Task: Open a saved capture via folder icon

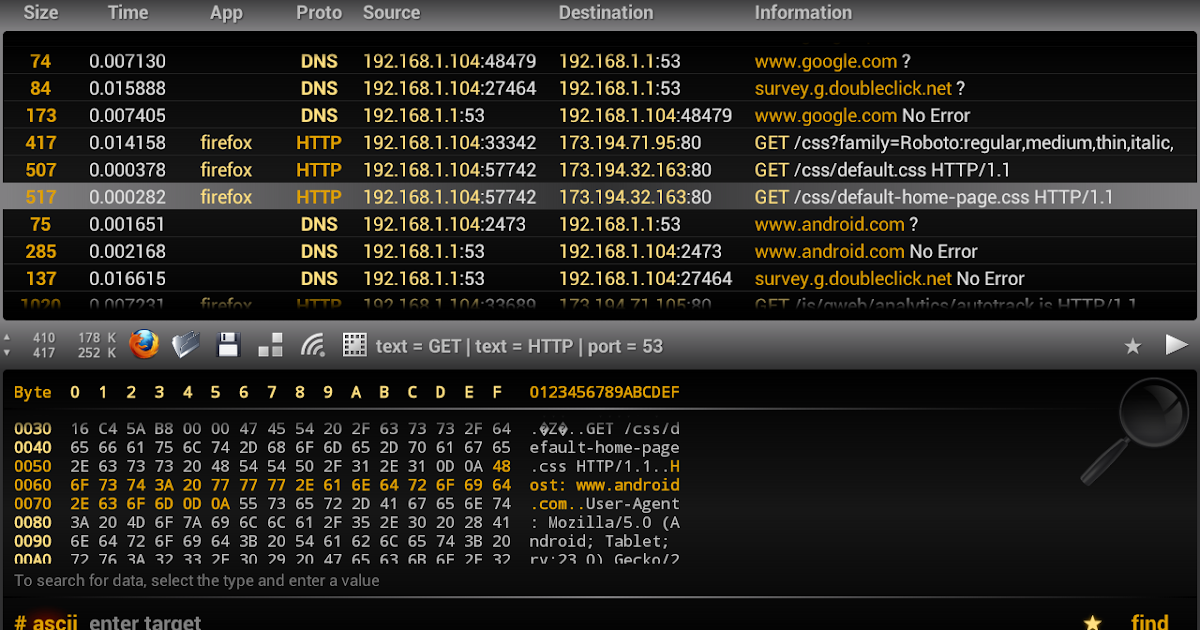Action: (186, 343)
